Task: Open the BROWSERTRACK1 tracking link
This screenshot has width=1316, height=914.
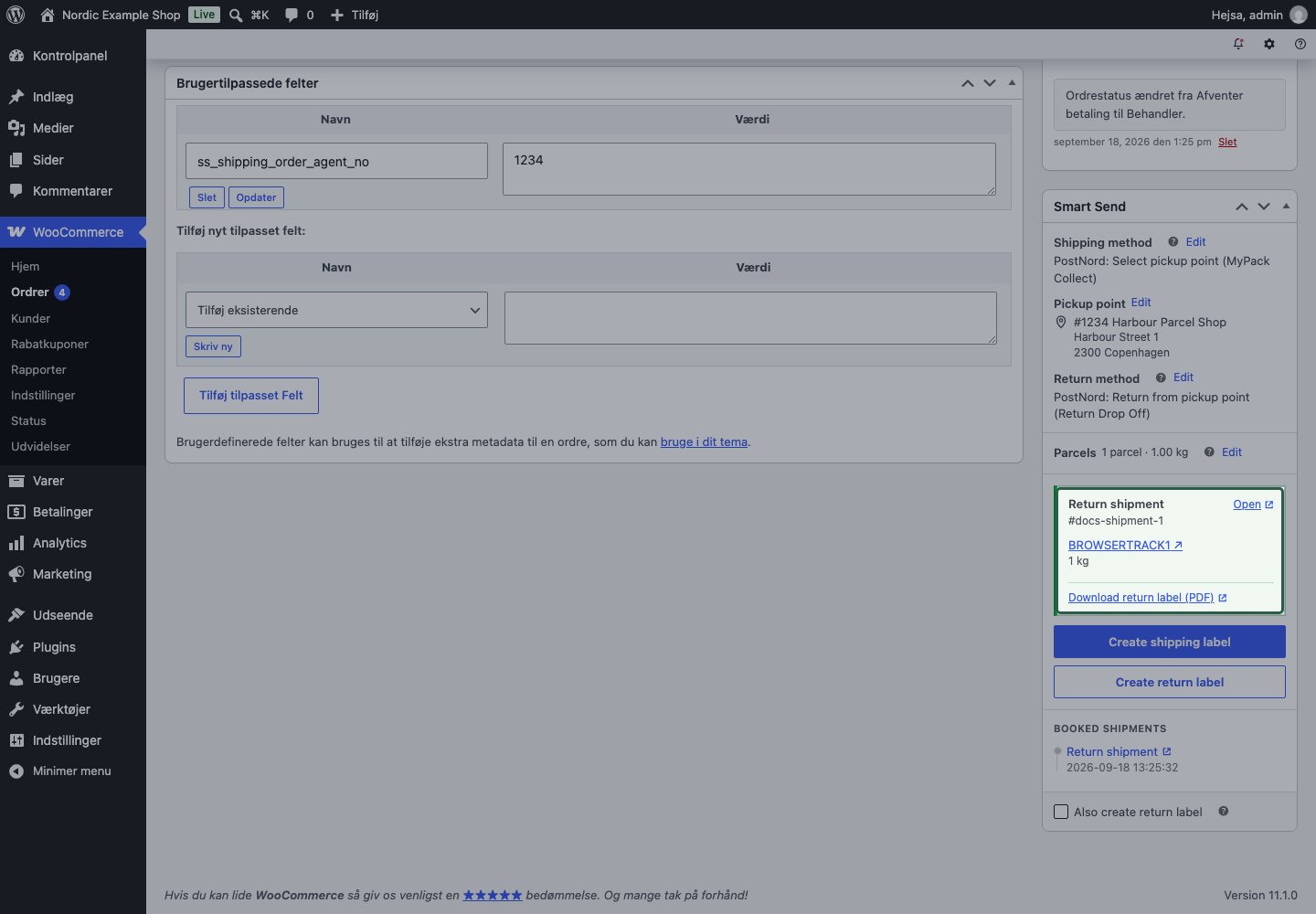Action: tap(1125, 545)
